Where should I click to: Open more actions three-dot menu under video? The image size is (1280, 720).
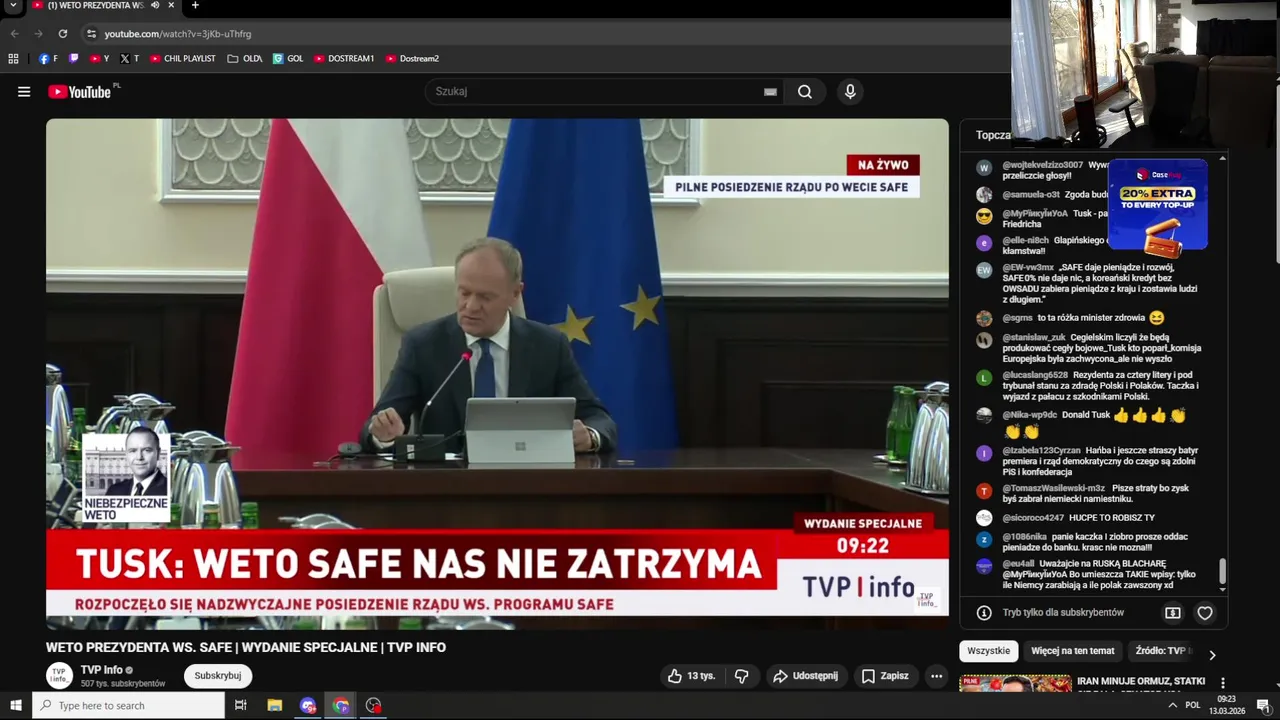(937, 676)
